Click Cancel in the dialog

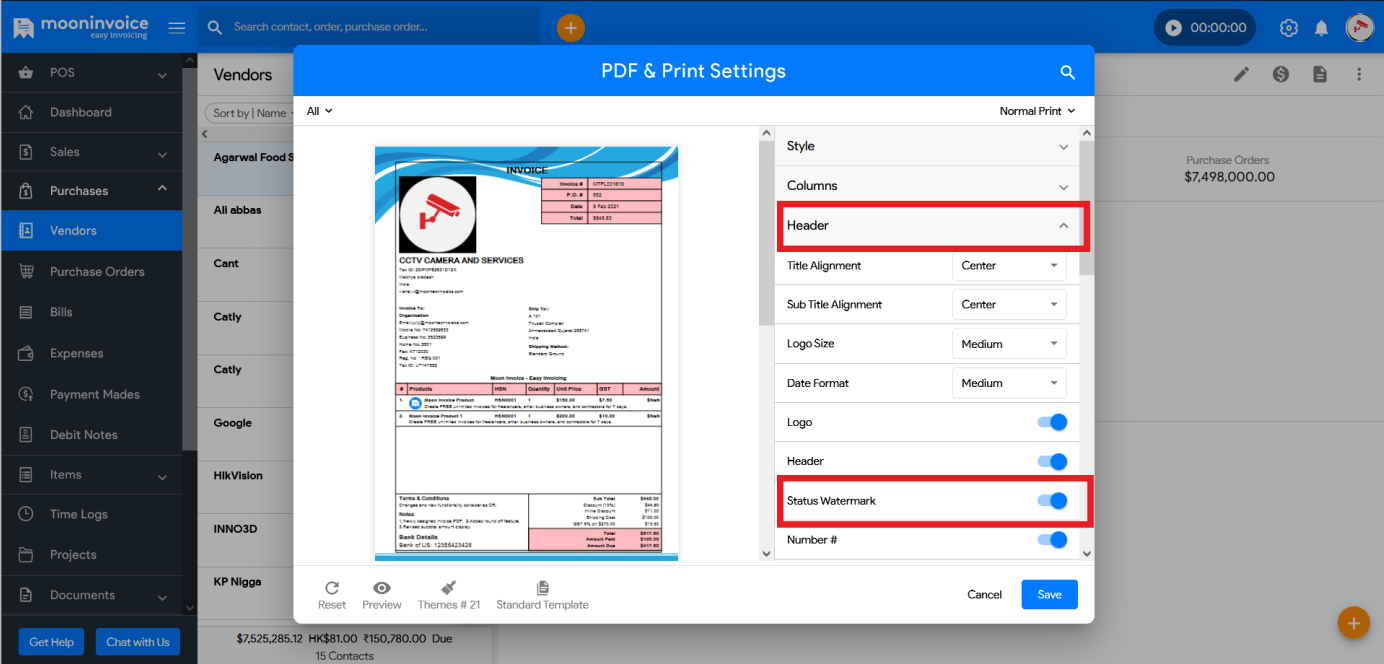pos(984,594)
